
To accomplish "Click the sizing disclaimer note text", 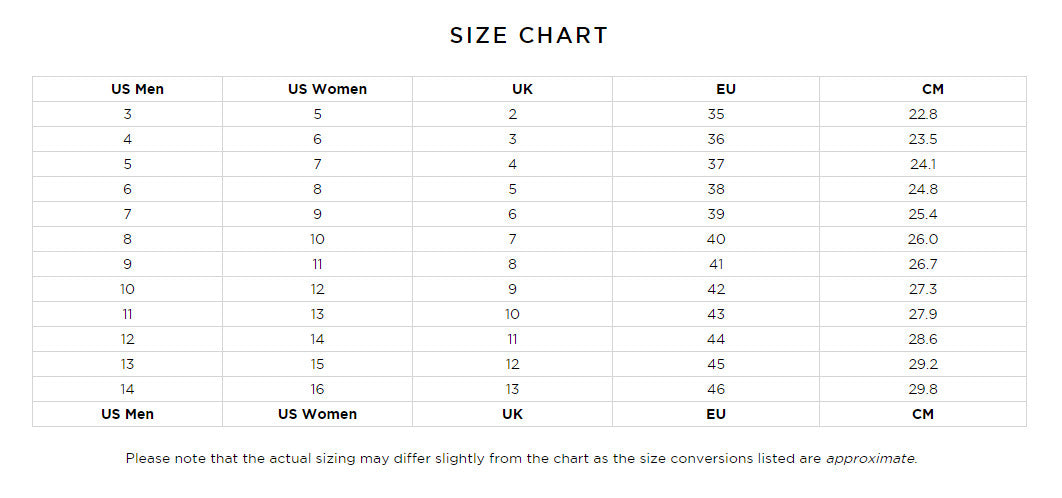I will point(470,459).
